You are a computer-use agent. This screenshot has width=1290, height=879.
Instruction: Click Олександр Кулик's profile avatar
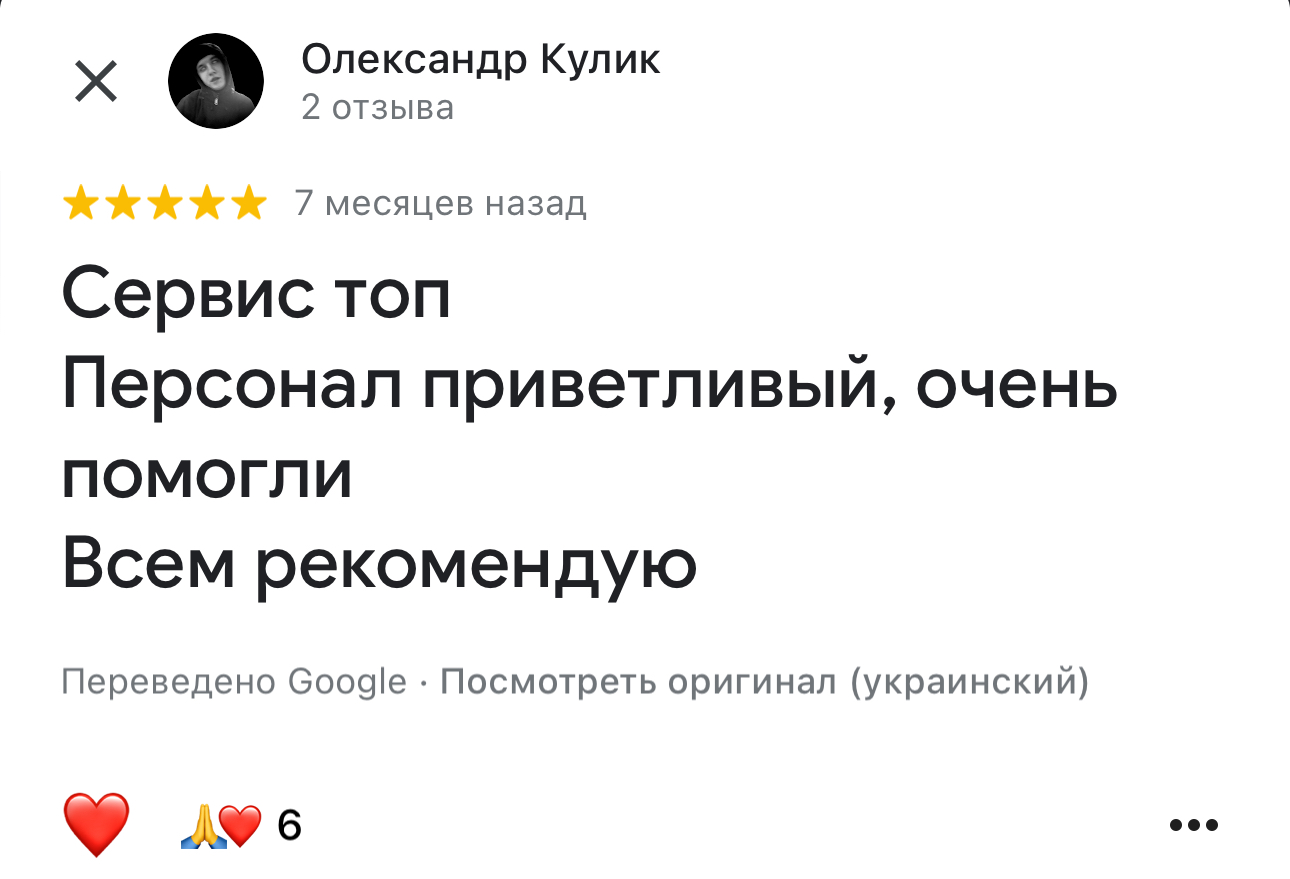coord(216,81)
